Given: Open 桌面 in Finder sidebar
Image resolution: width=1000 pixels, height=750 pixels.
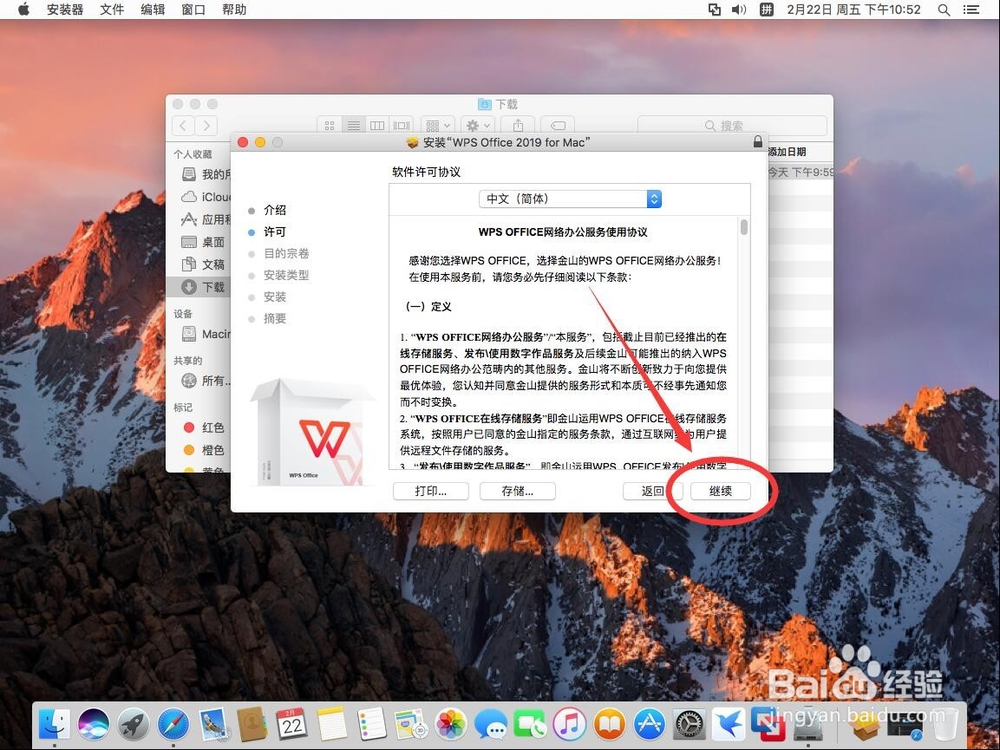Looking at the screenshot, I should tap(203, 242).
